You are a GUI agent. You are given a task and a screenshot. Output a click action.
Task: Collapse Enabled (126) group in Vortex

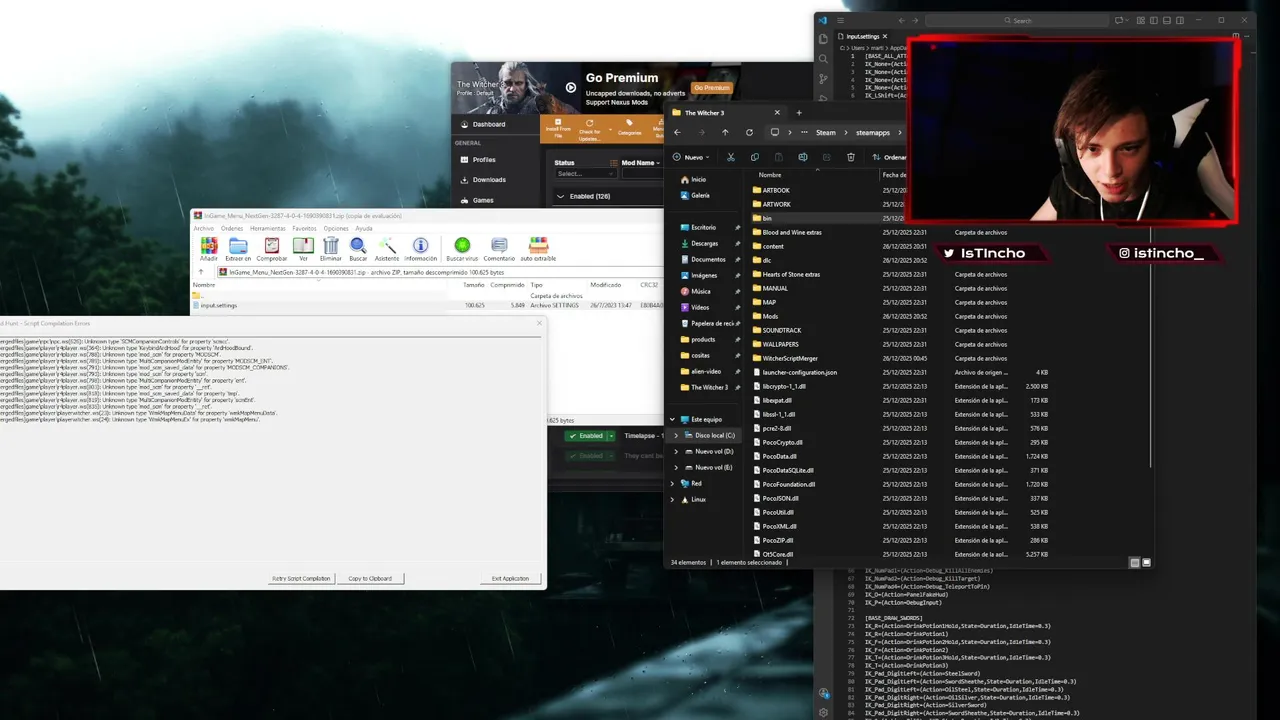(x=560, y=196)
